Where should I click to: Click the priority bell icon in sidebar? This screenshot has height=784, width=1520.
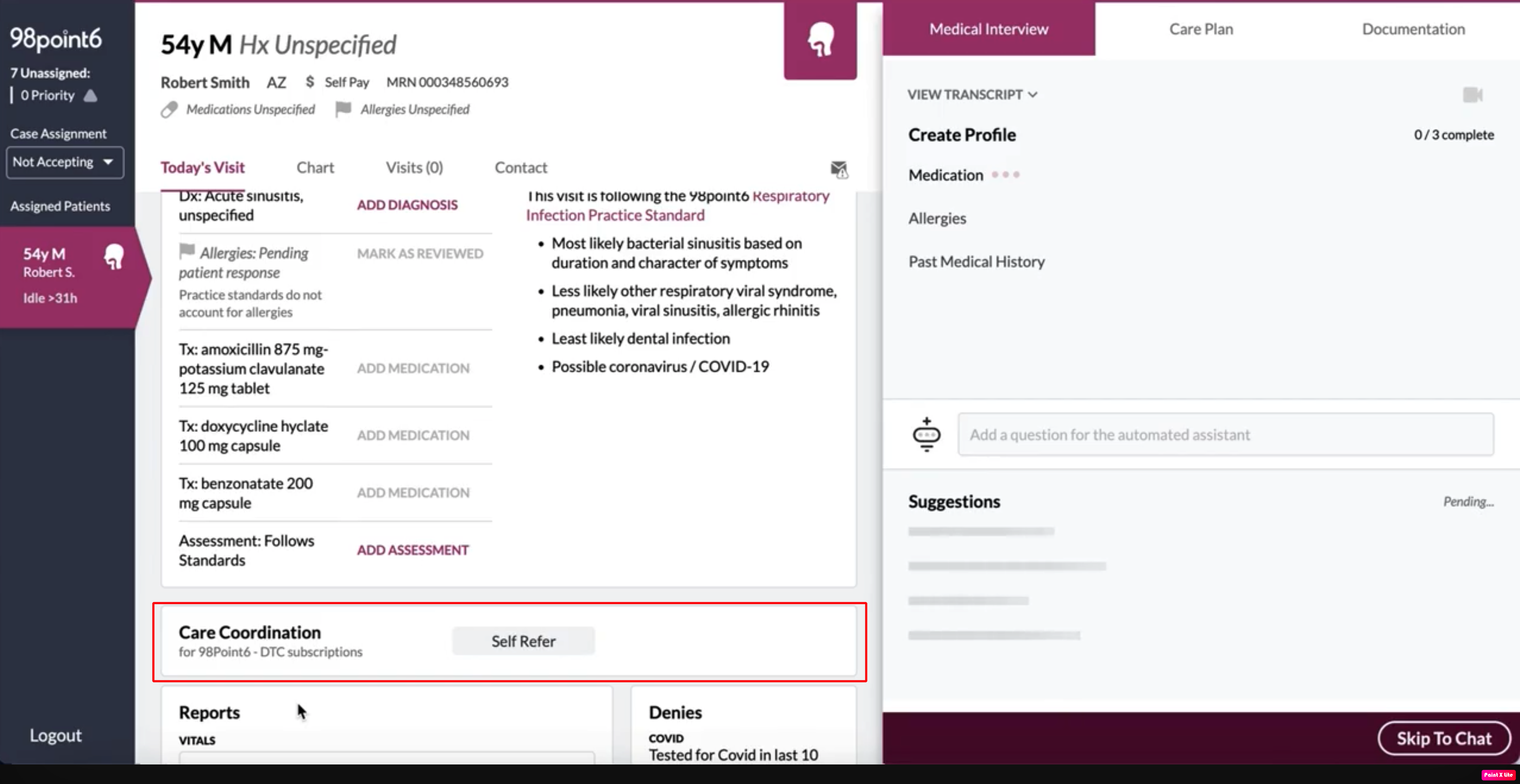(90, 95)
